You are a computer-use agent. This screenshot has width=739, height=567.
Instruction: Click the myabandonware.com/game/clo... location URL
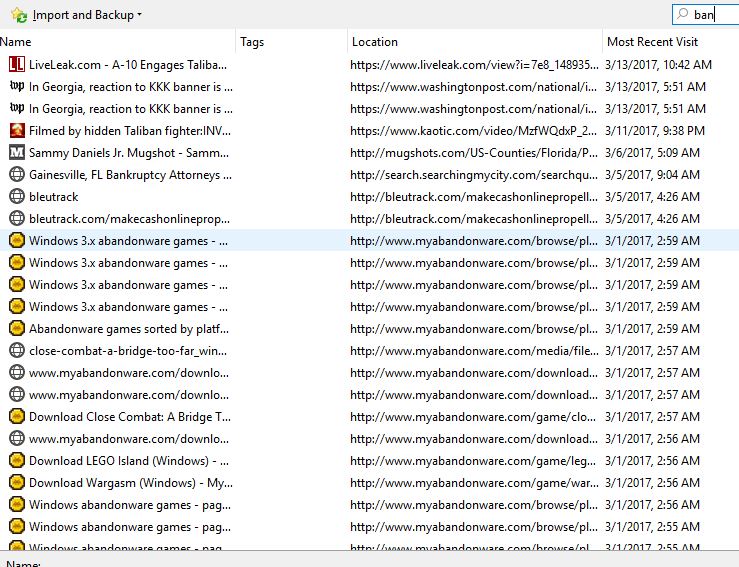coord(473,417)
